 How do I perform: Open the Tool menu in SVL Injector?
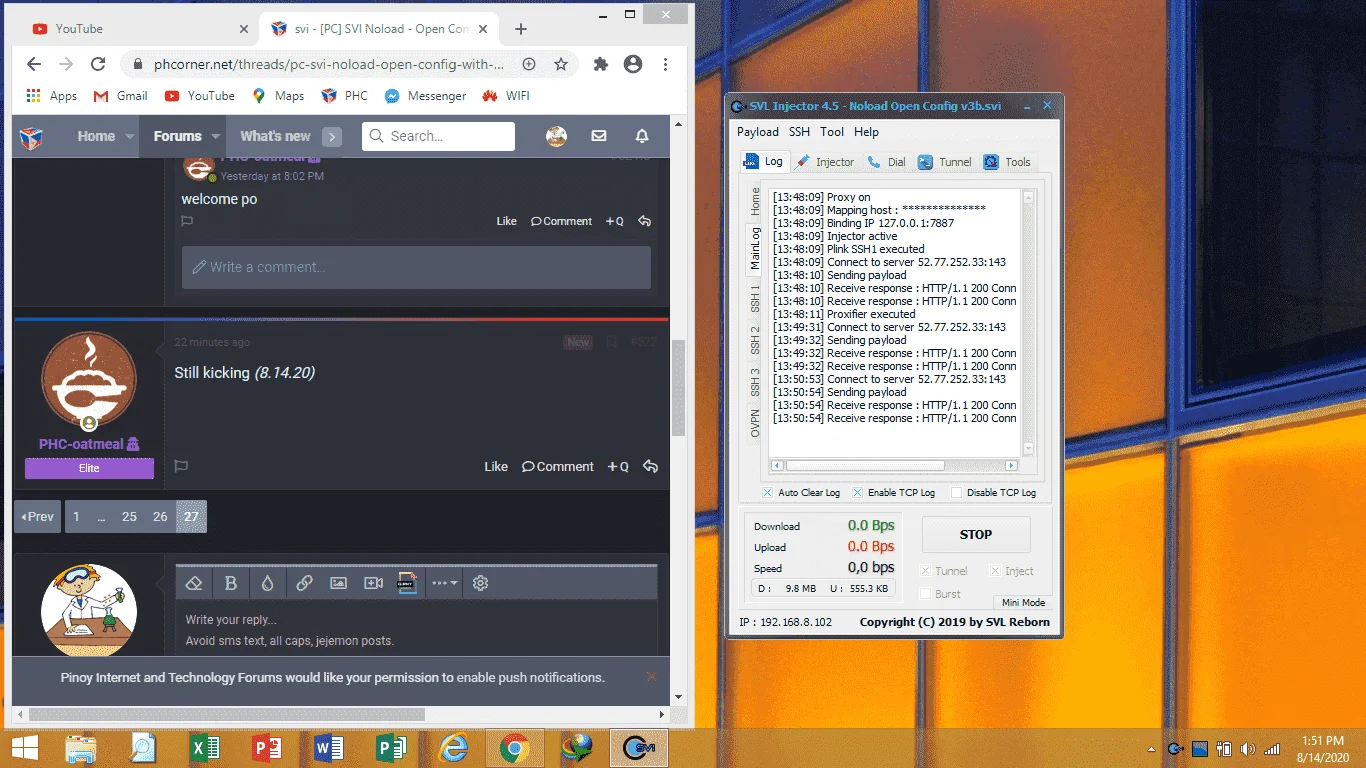(832, 132)
